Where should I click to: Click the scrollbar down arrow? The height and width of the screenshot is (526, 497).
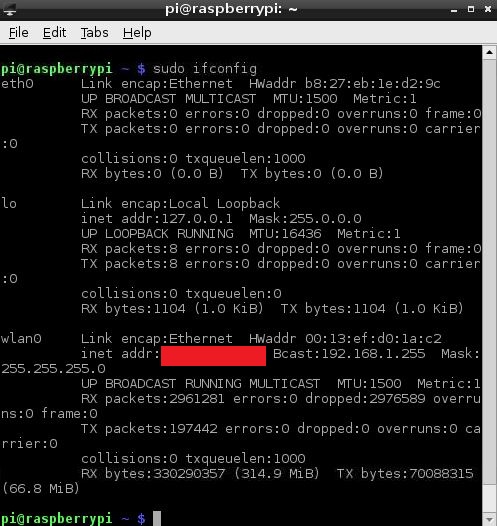click(489, 519)
